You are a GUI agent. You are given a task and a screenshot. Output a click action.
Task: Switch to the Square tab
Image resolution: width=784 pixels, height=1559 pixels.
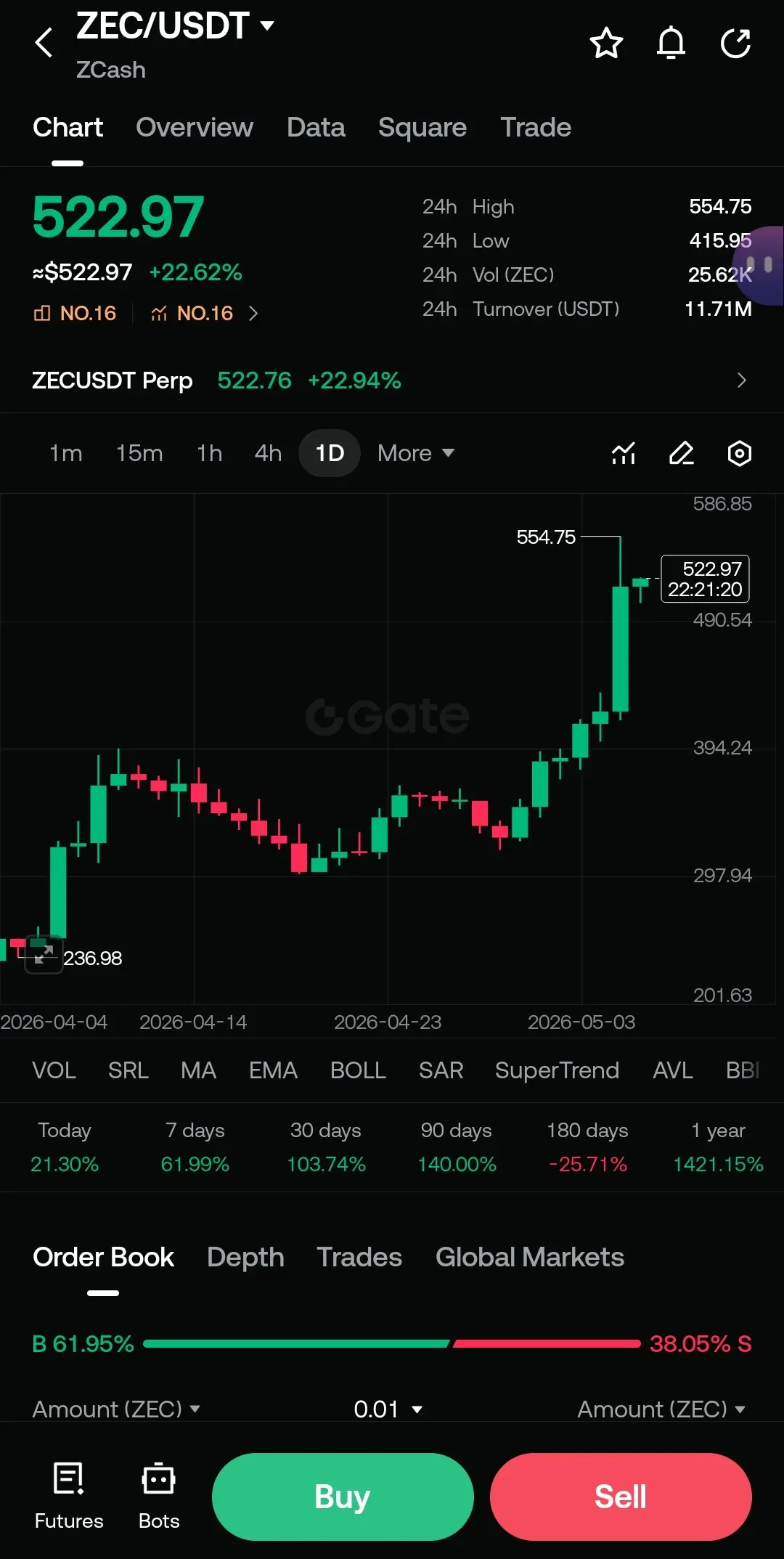click(x=422, y=127)
